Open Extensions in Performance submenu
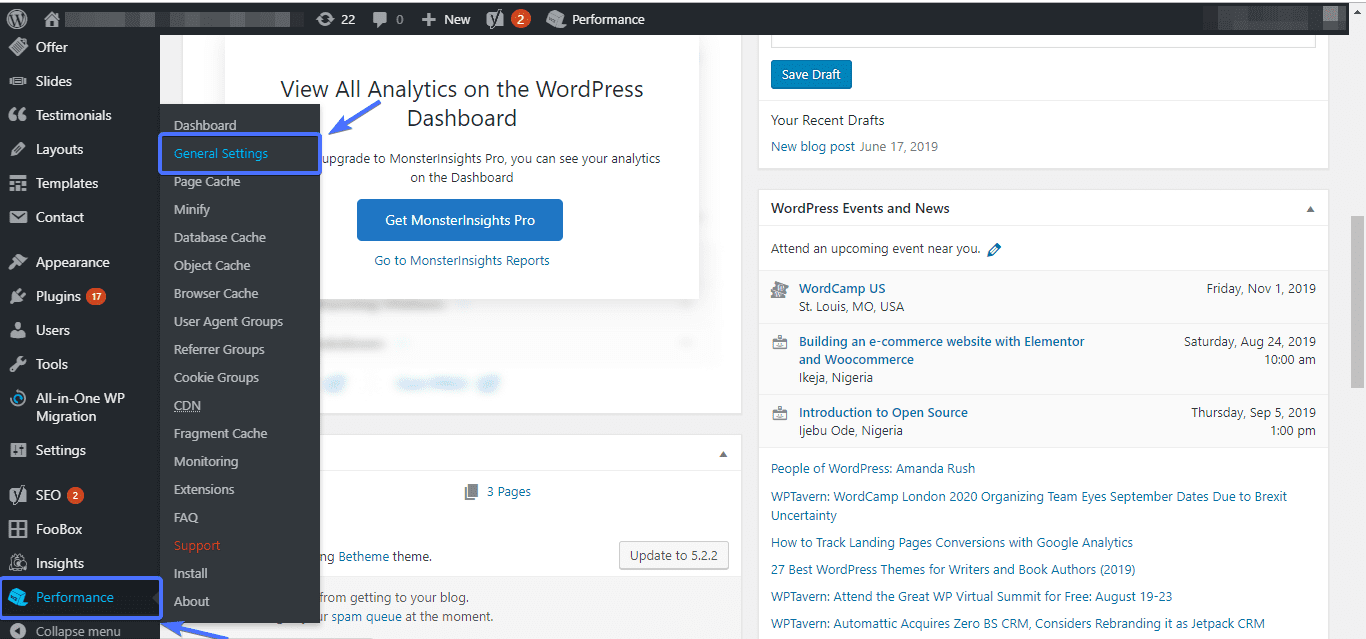 coord(204,489)
